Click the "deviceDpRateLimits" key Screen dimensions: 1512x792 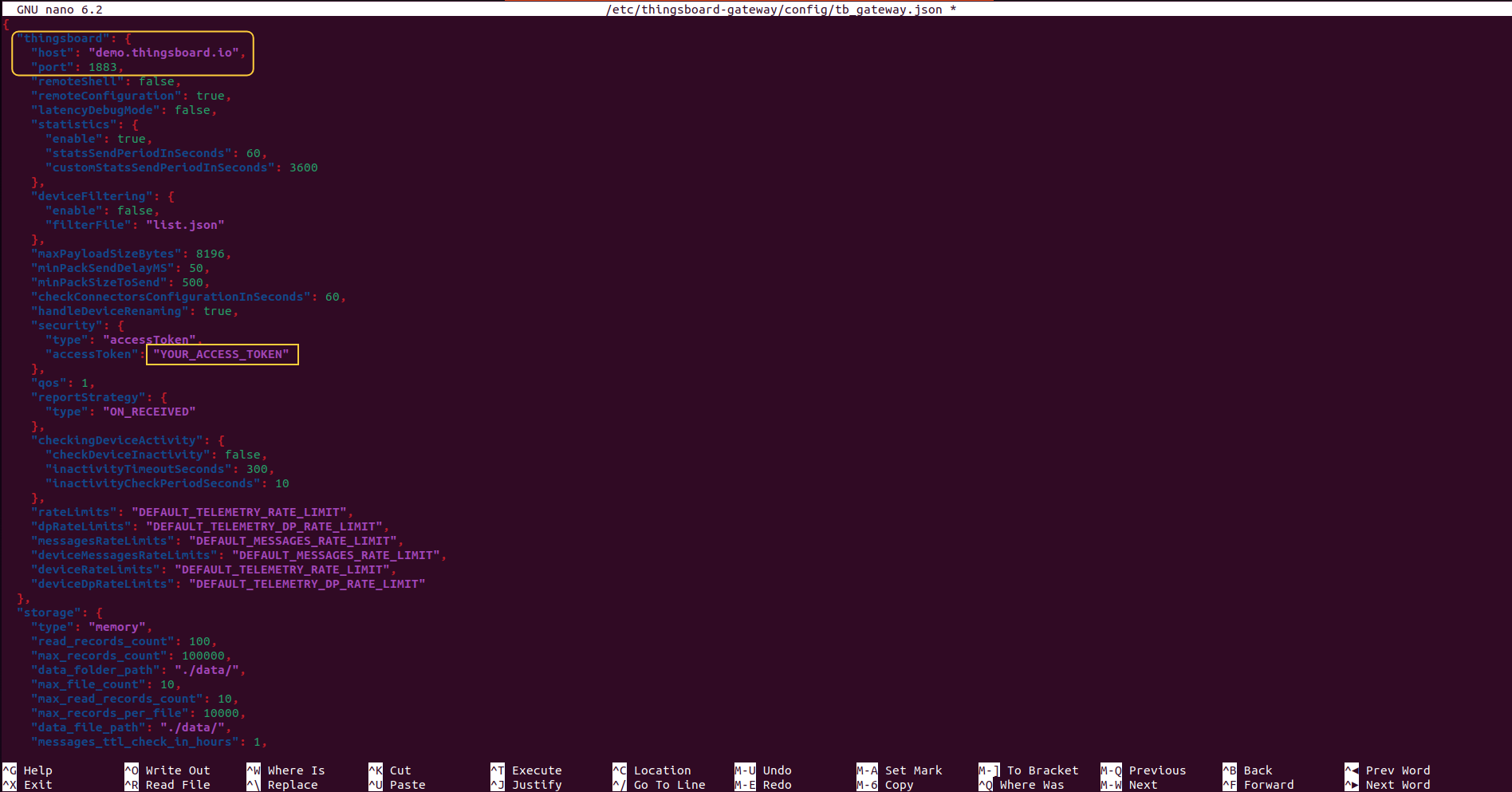click(x=103, y=584)
